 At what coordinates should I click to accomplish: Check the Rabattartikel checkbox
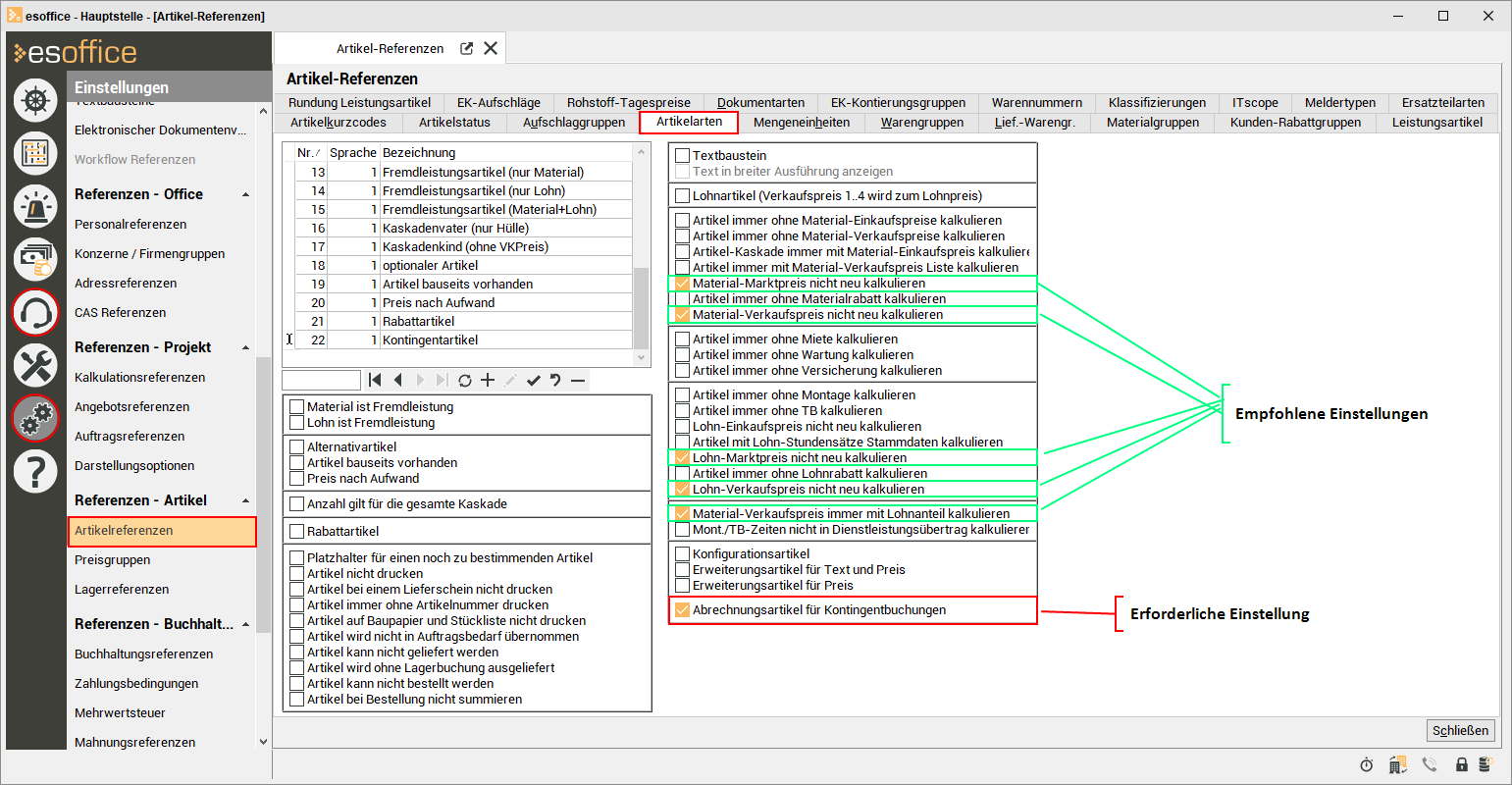tap(297, 531)
